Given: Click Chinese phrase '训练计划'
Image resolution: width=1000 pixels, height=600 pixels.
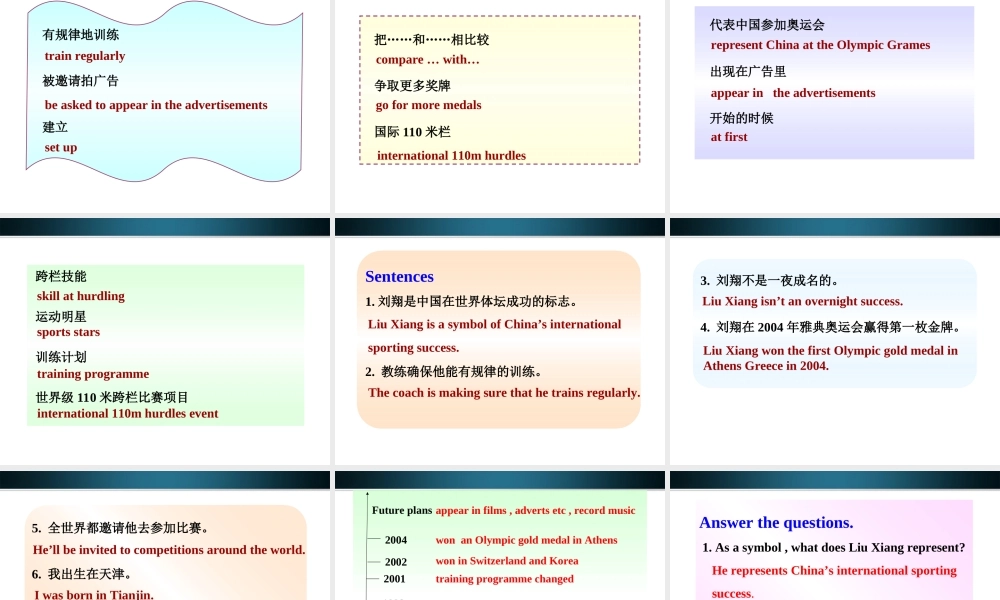Looking at the screenshot, I should pos(61,357).
